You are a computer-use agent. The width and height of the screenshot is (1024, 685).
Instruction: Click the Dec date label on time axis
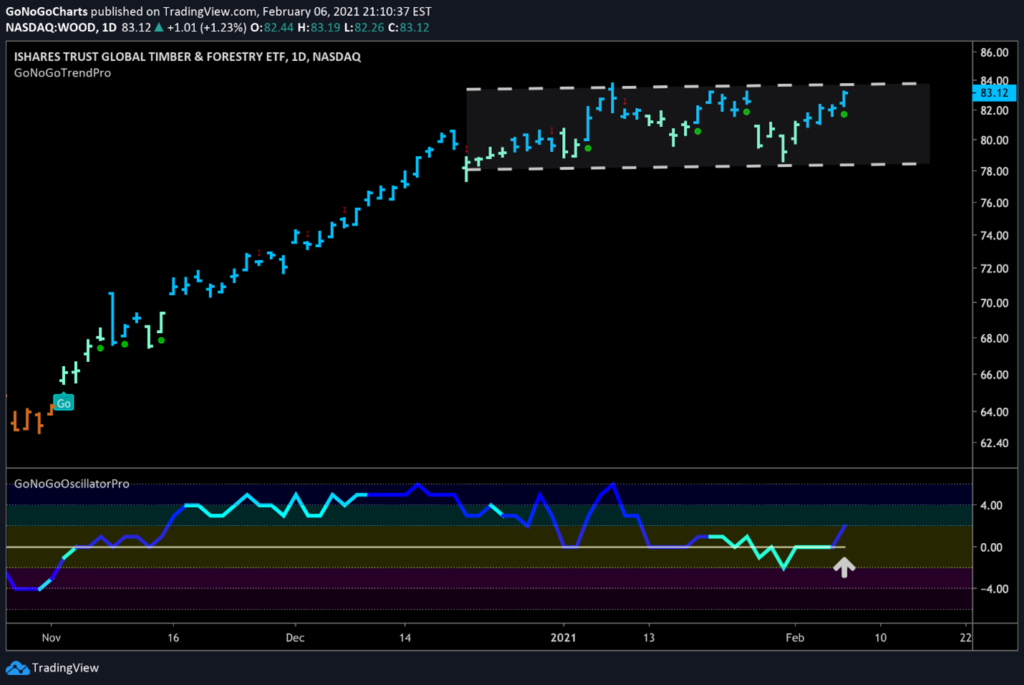[295, 637]
